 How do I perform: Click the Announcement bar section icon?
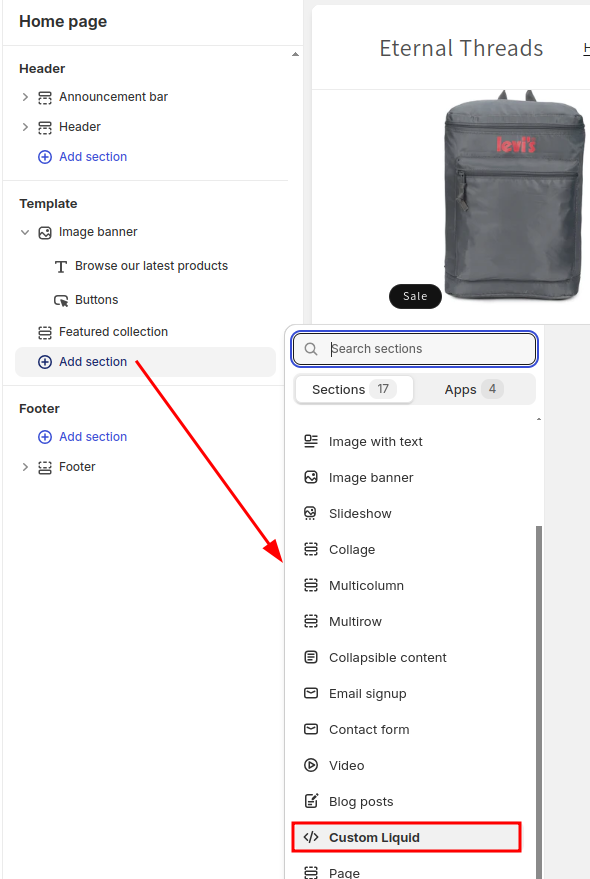click(45, 98)
